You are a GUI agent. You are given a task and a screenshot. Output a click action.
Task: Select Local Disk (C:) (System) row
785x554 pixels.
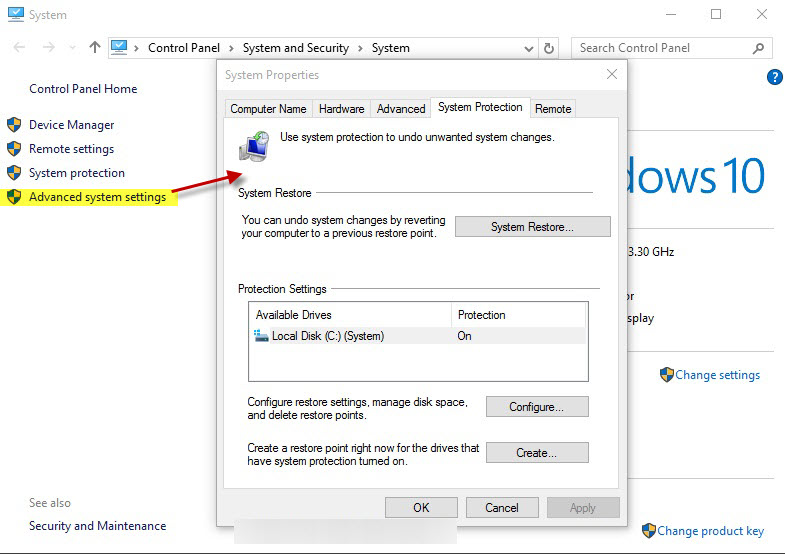click(x=419, y=336)
